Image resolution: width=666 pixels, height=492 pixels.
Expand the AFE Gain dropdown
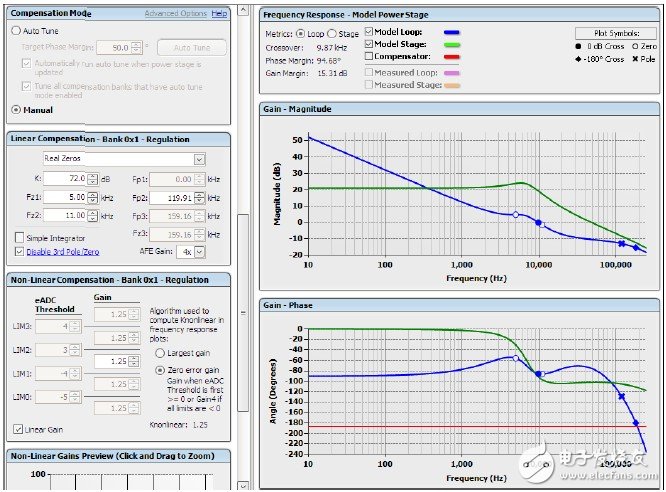(200, 251)
